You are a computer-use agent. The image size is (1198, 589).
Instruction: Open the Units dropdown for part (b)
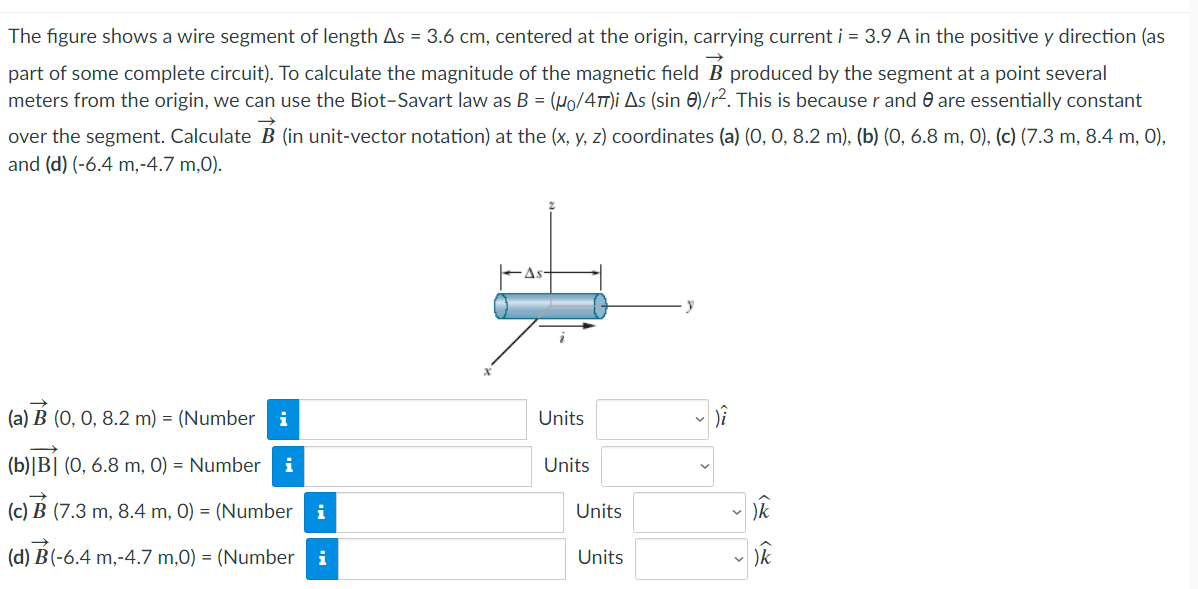[x=657, y=466]
